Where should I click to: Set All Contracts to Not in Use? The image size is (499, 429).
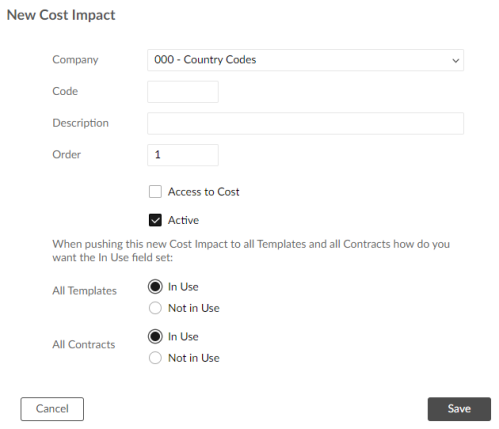(x=155, y=358)
